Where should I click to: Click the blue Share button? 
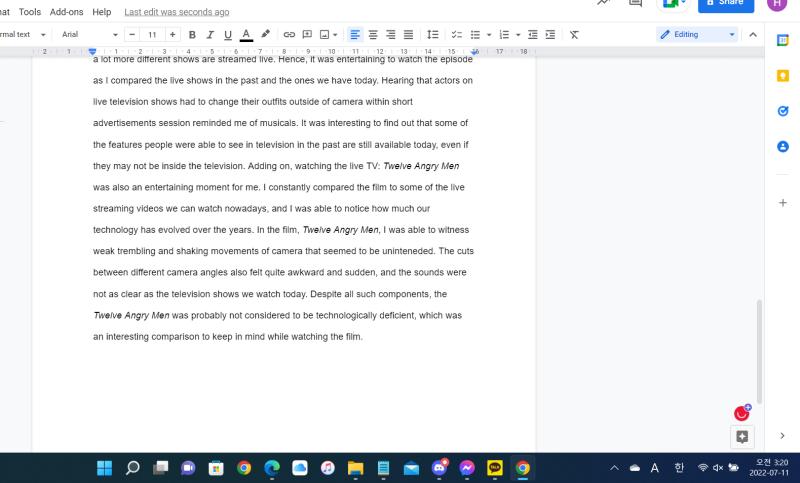point(726,4)
